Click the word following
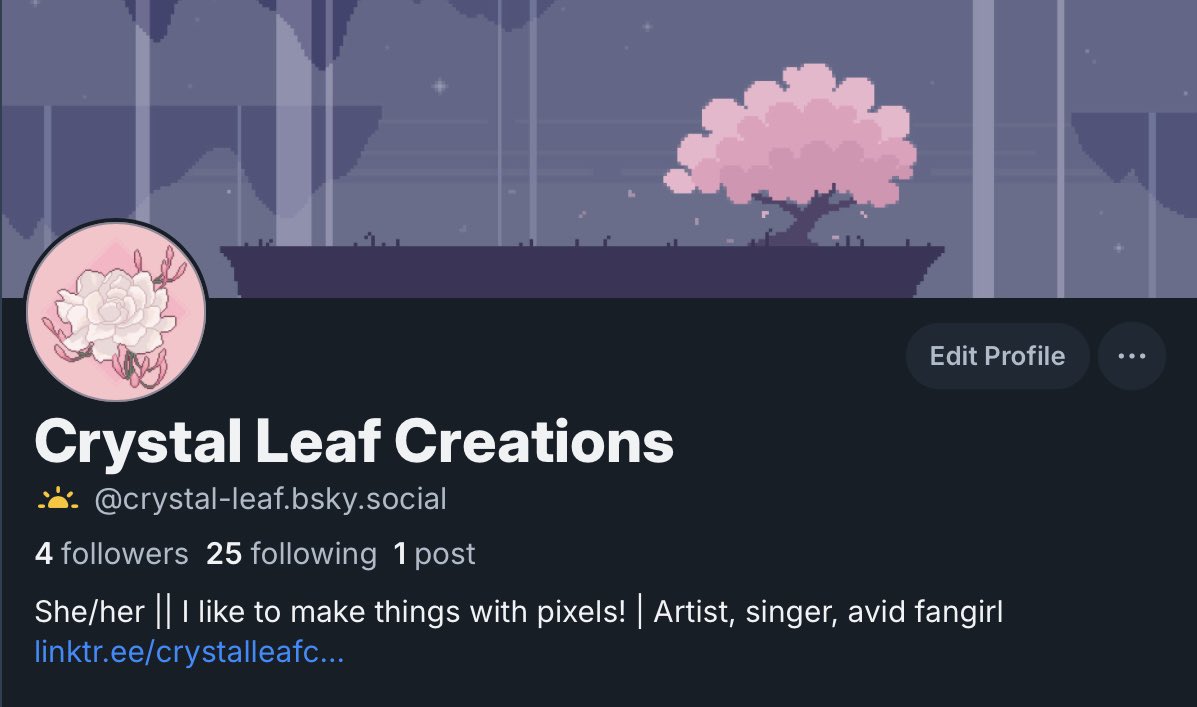1197x707 pixels. [314, 554]
